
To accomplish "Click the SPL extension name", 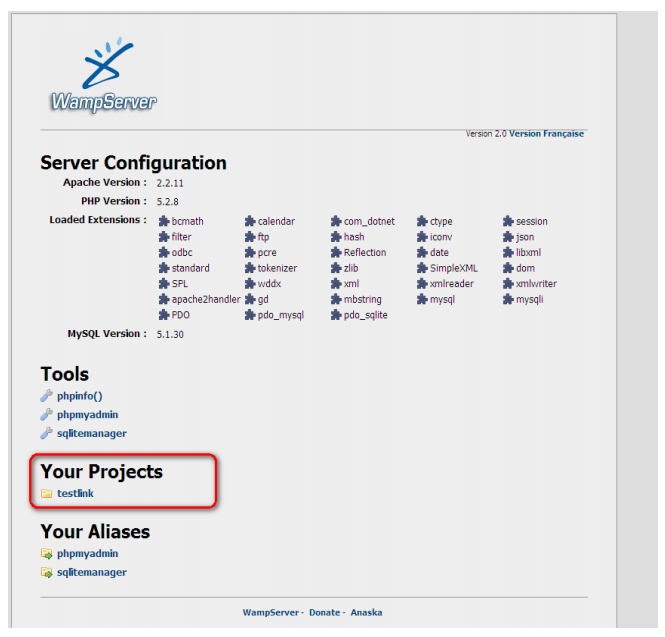I will click(180, 284).
